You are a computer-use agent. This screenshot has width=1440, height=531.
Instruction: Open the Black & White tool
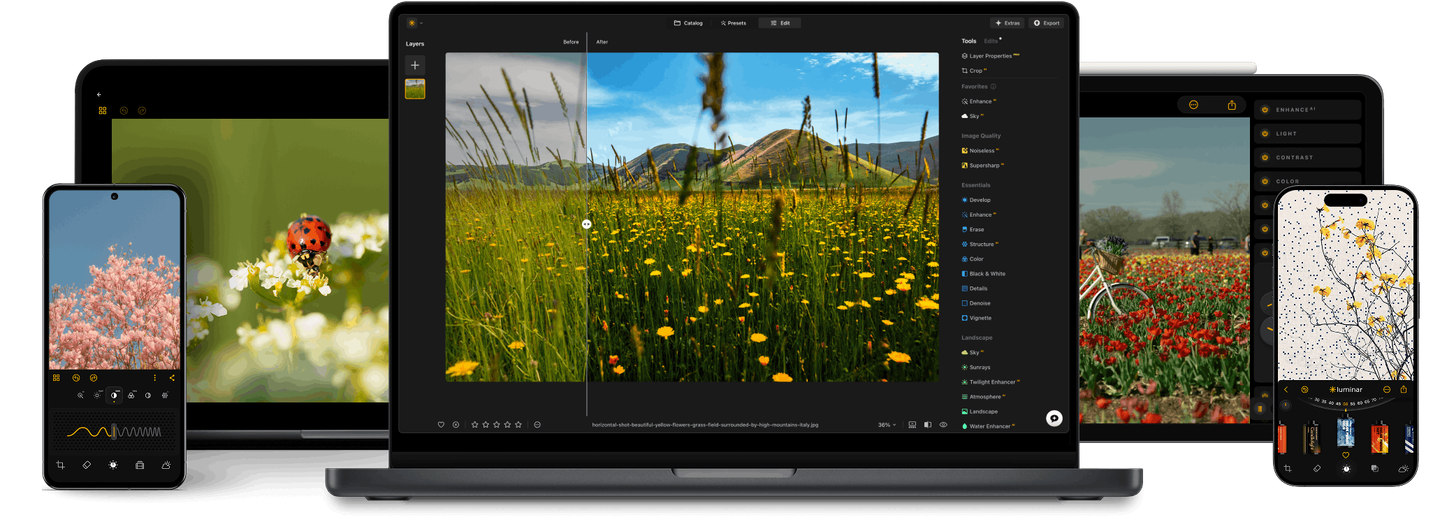click(x=984, y=274)
